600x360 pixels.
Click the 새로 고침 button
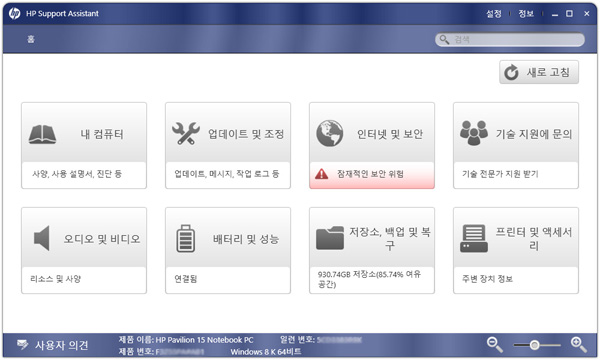point(539,72)
